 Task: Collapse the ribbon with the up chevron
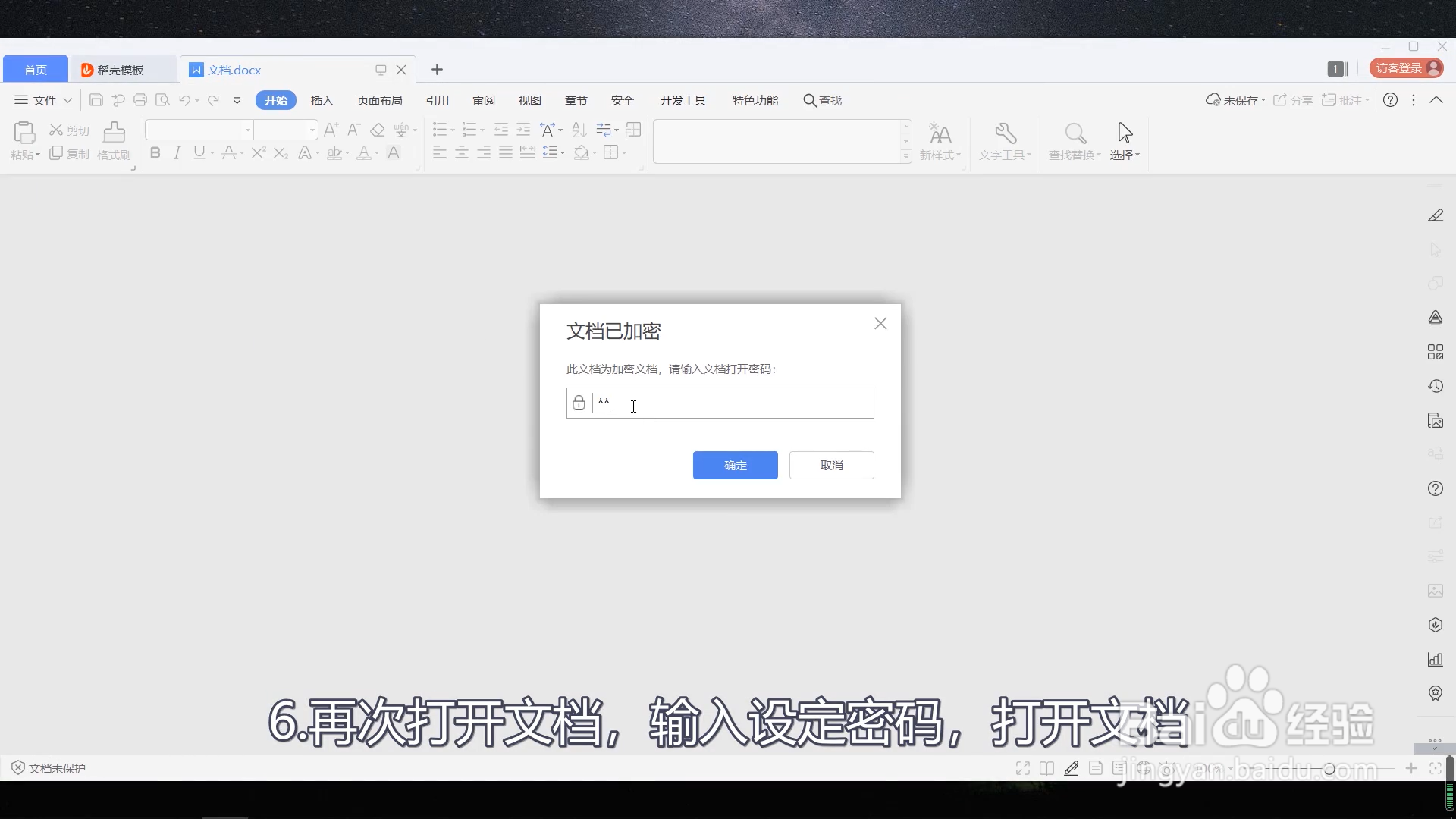tap(1436, 100)
